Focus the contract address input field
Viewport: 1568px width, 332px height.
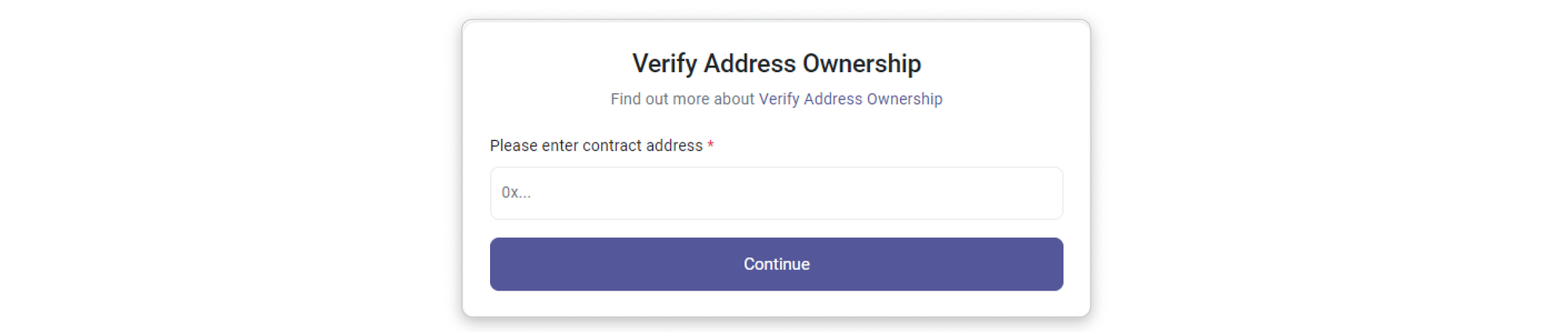(776, 193)
